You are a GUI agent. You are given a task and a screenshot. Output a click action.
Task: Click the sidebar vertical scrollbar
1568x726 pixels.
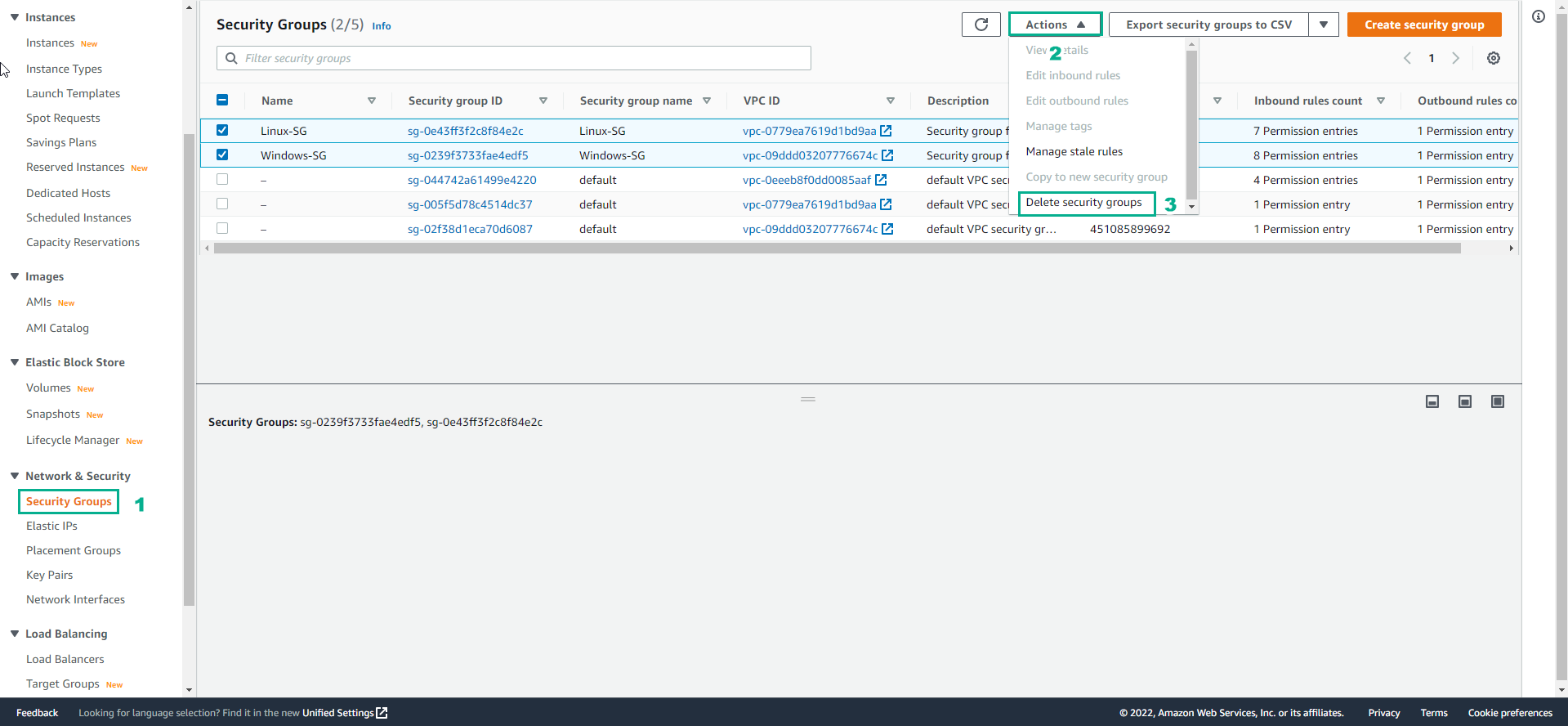tap(189, 368)
